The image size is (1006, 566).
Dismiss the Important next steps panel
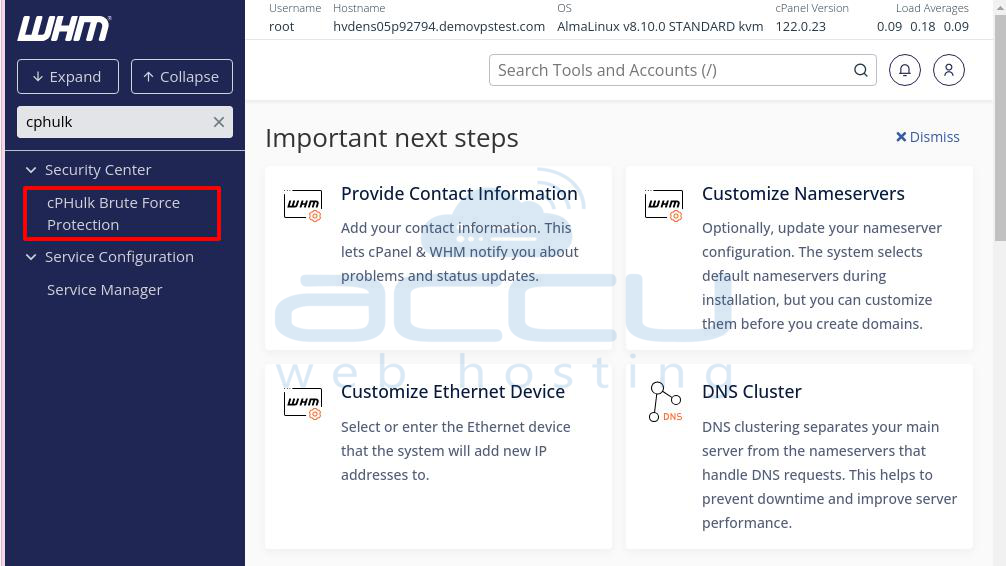pos(928,137)
